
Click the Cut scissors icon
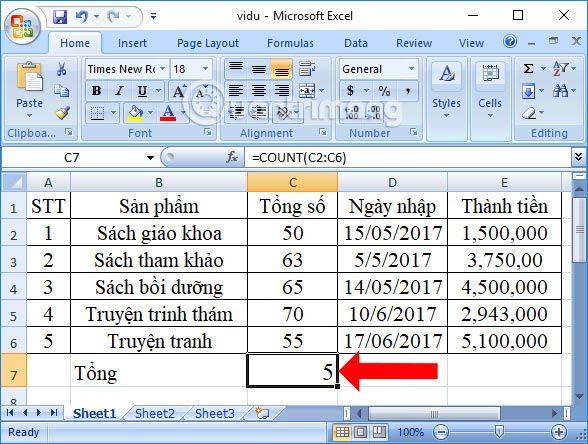click(x=62, y=69)
